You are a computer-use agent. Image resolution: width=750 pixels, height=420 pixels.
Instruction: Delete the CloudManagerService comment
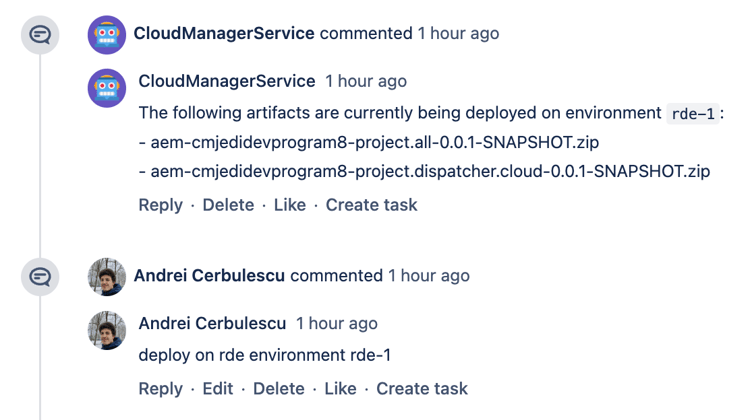coord(228,205)
